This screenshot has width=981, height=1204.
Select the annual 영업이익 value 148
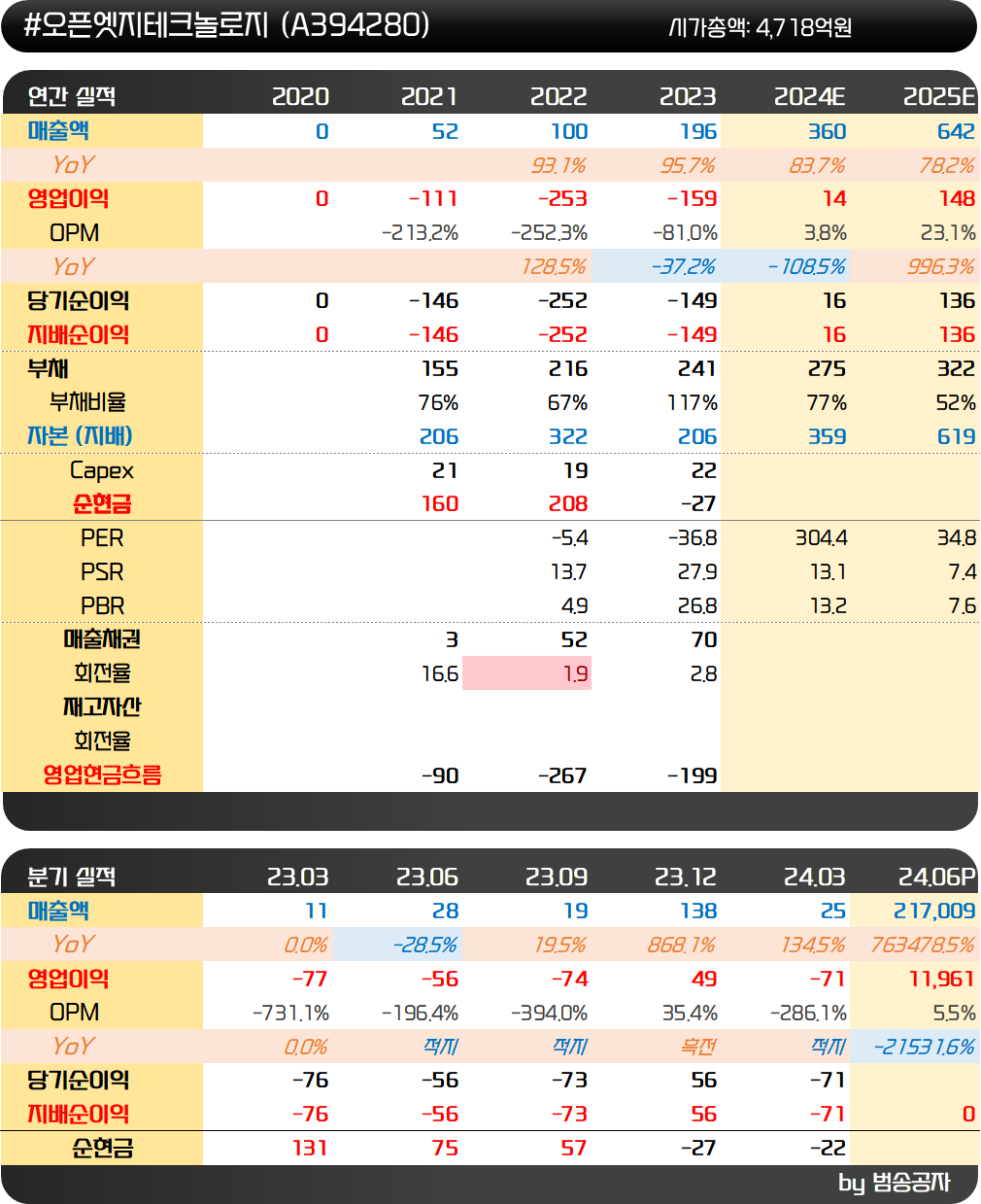pos(957,198)
